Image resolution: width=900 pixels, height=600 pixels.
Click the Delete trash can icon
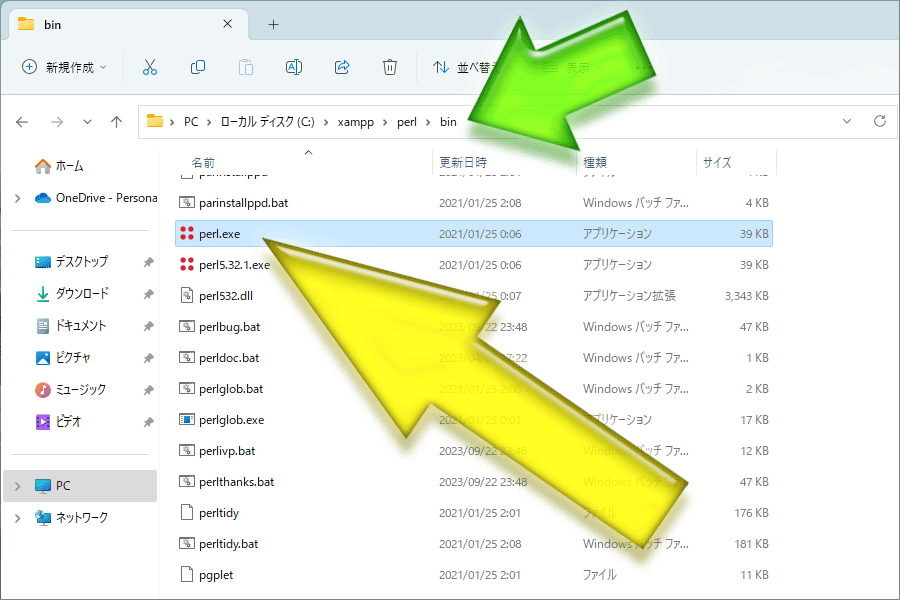tap(390, 67)
